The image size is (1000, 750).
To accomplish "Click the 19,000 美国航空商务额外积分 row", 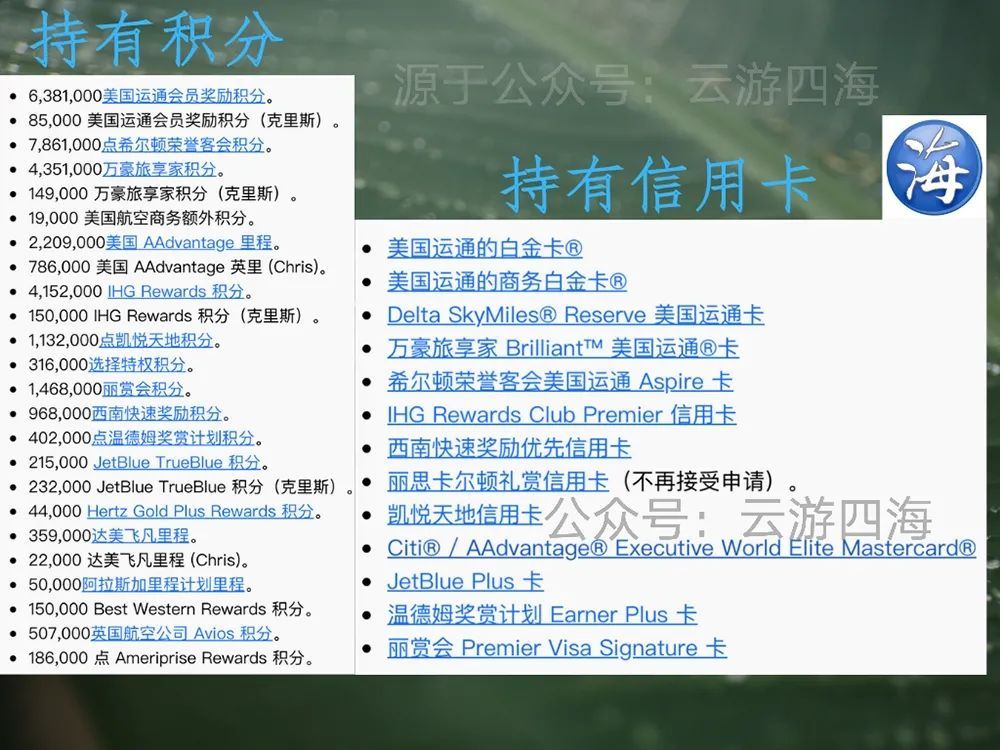I will coord(142,218).
